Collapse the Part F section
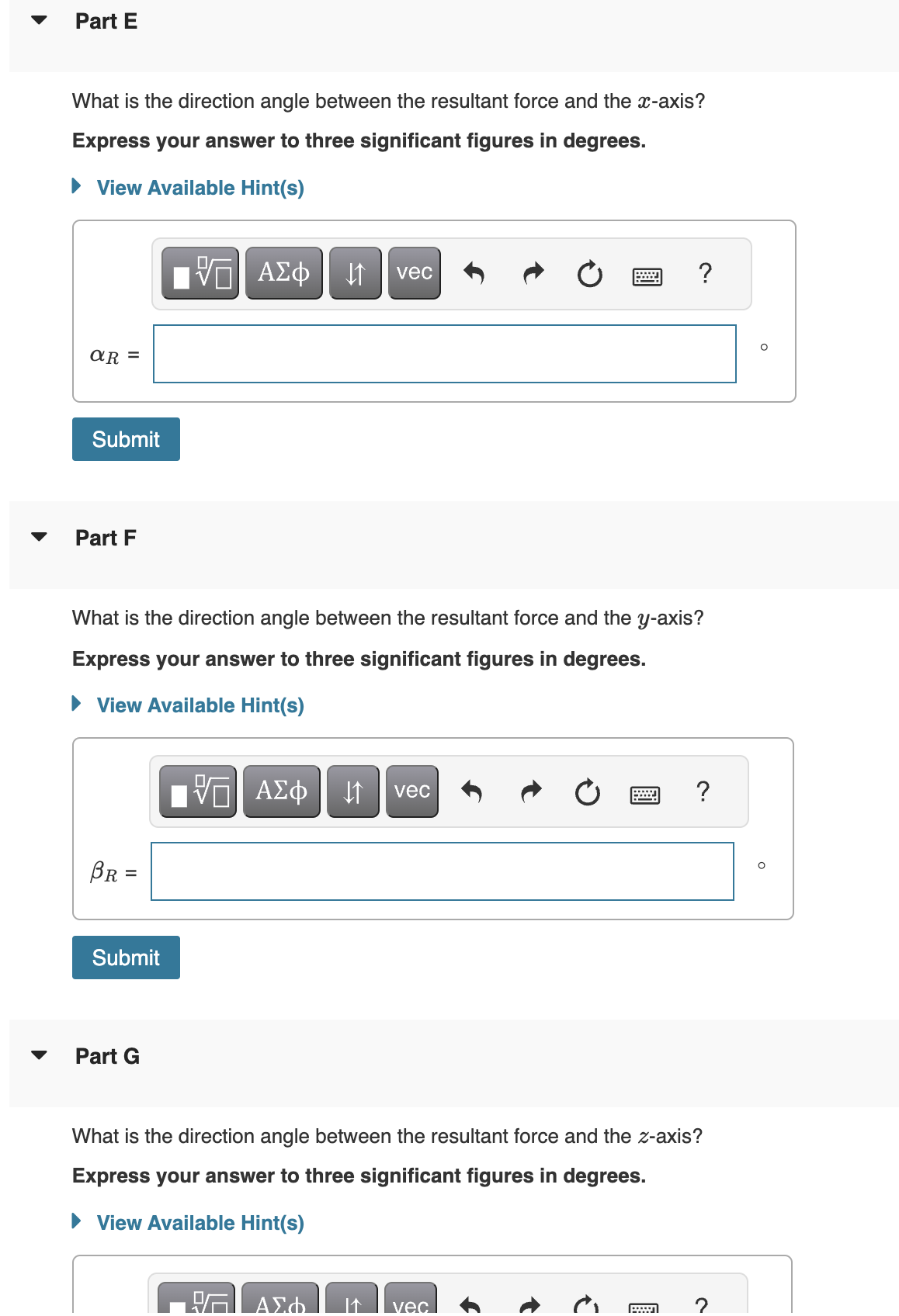This screenshot has height=1316, width=899. click(40, 536)
